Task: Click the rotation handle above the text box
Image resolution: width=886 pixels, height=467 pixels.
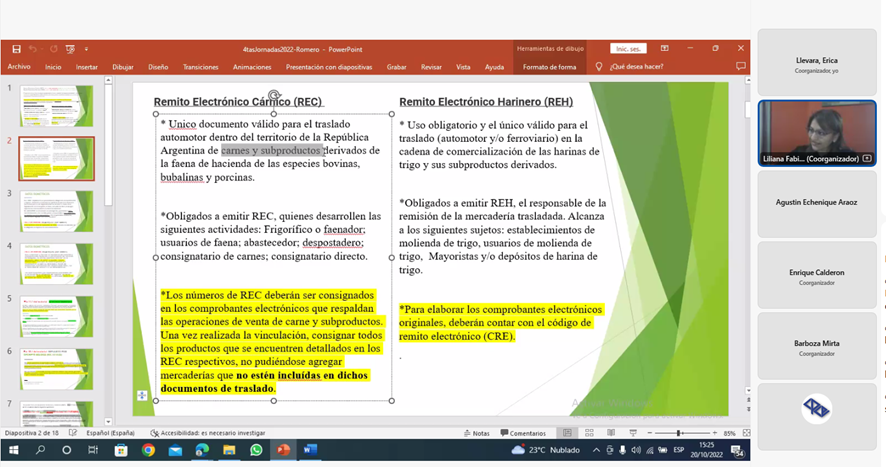Action: click(274, 94)
